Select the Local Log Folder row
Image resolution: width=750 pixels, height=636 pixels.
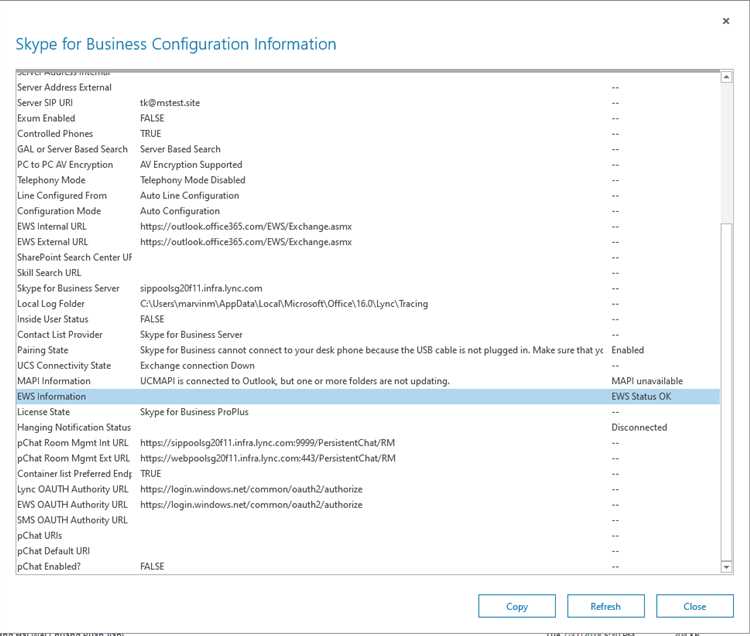click(368, 304)
